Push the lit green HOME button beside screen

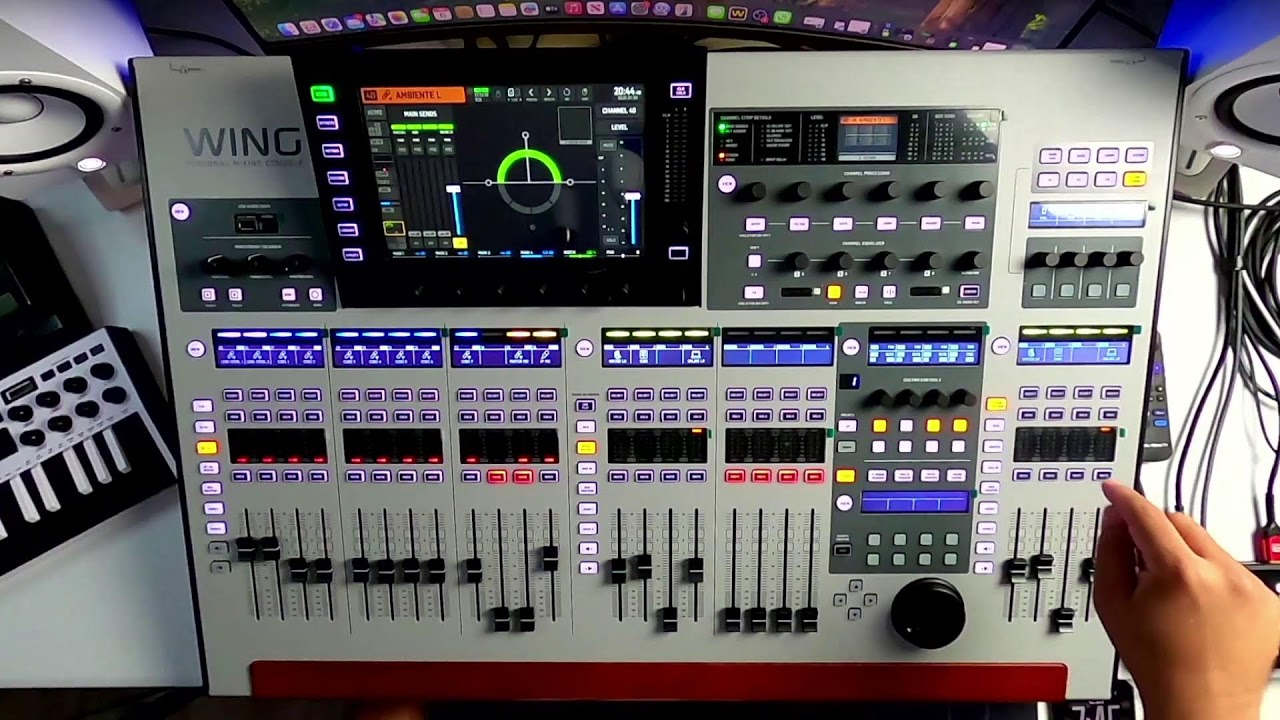(x=322, y=94)
